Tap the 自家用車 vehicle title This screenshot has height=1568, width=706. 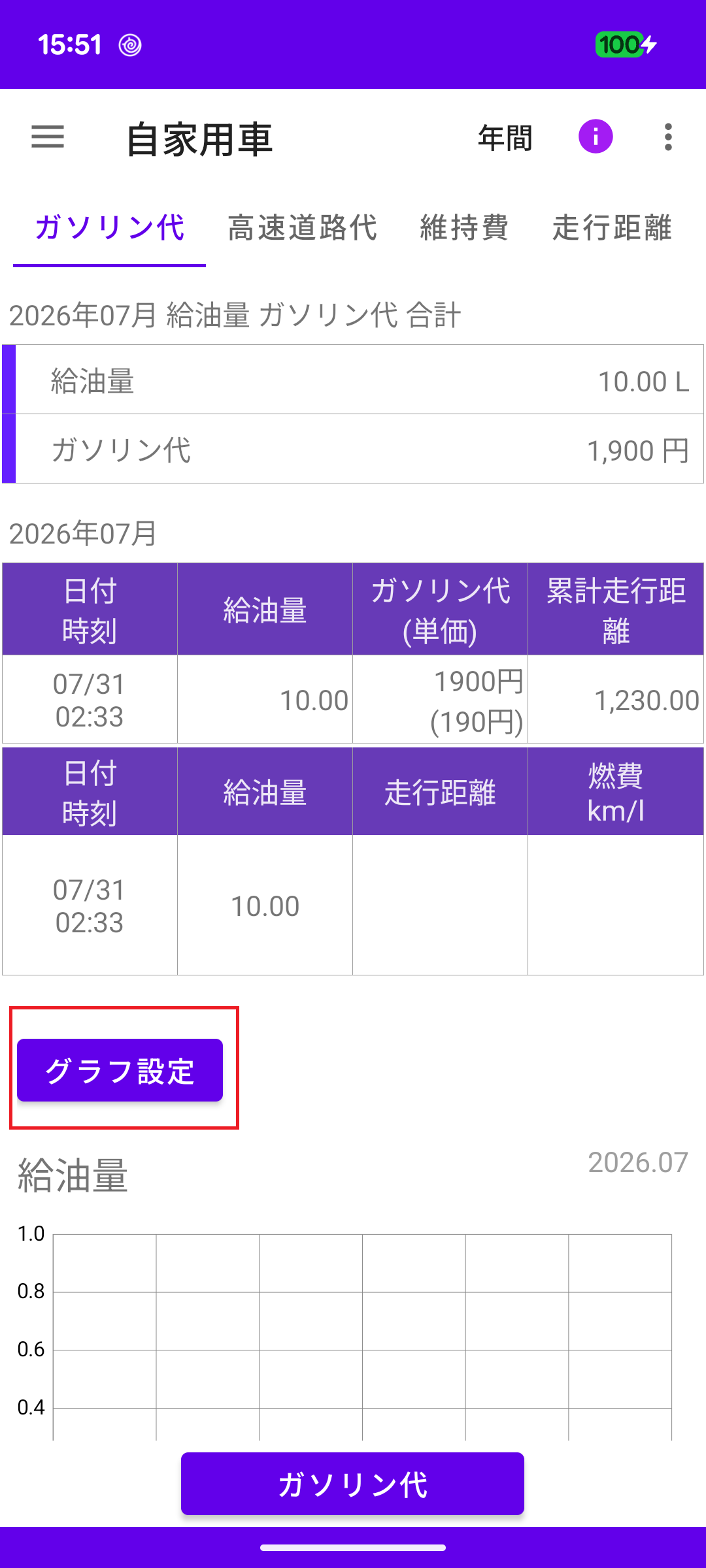(199, 139)
